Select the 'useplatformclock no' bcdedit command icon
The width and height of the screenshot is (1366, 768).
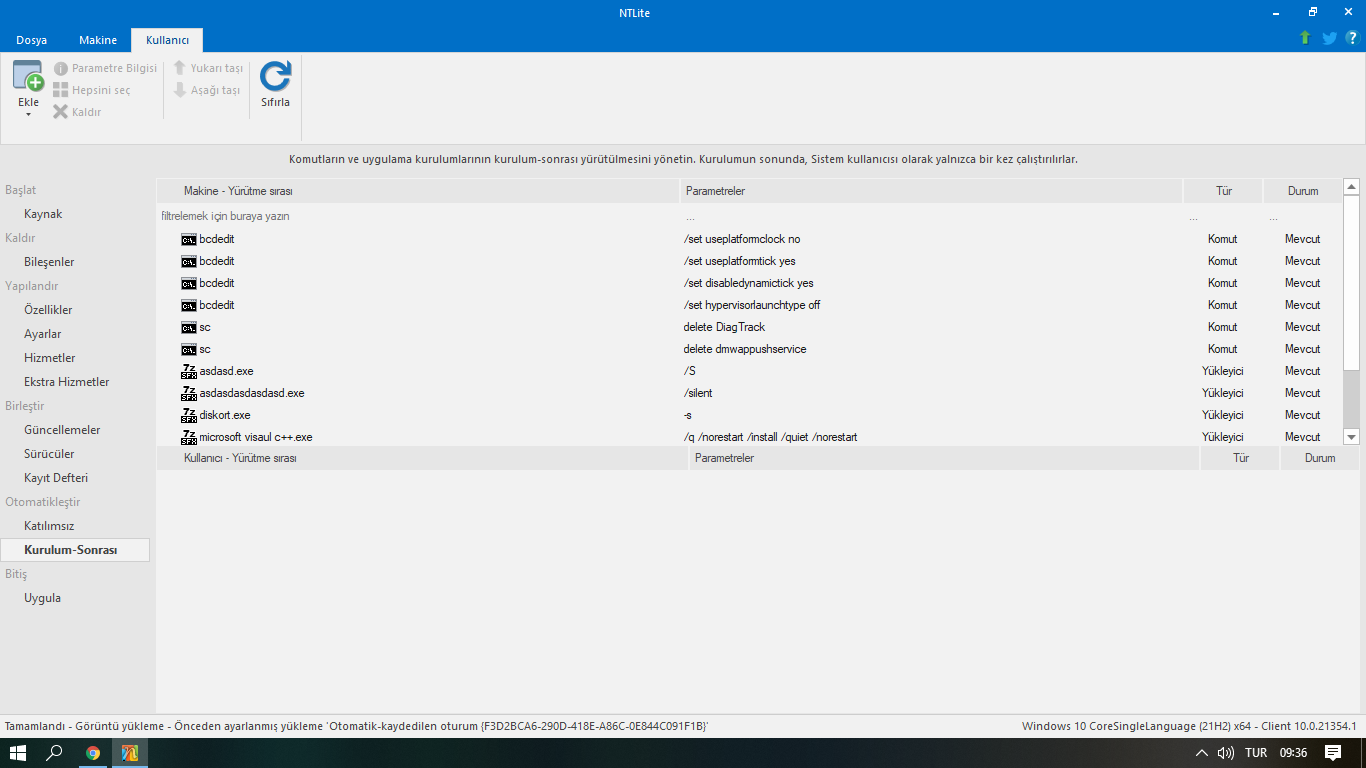[189, 239]
